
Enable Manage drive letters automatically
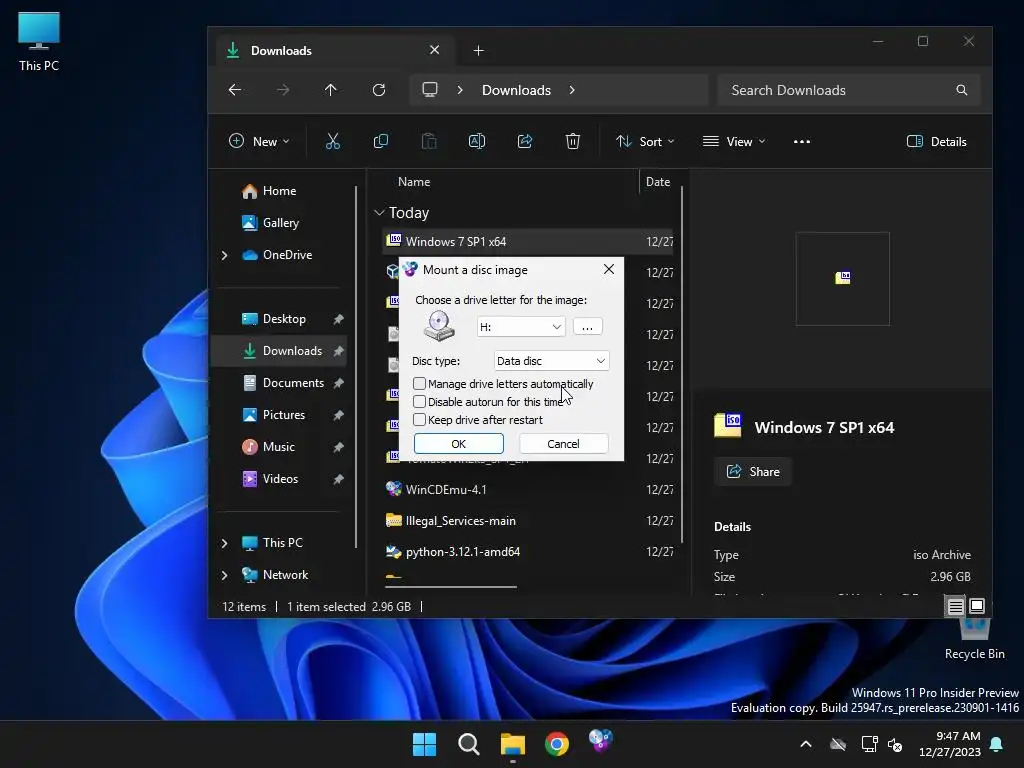tap(420, 383)
